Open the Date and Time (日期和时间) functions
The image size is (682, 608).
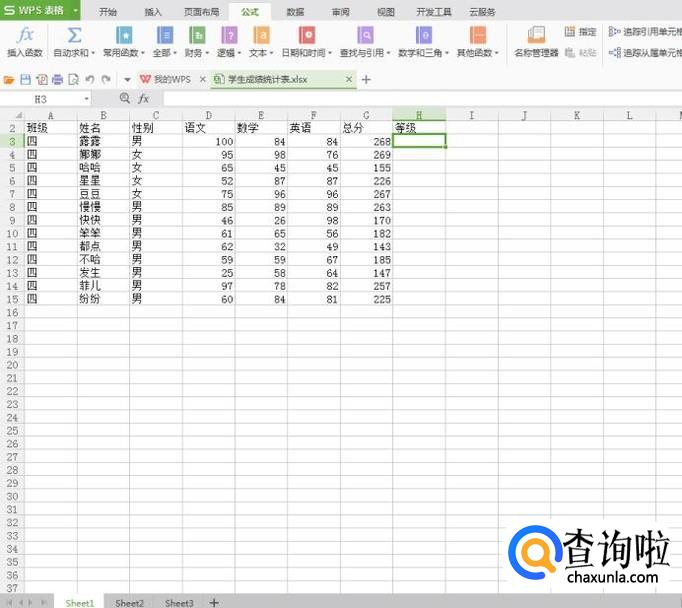click(x=306, y=42)
